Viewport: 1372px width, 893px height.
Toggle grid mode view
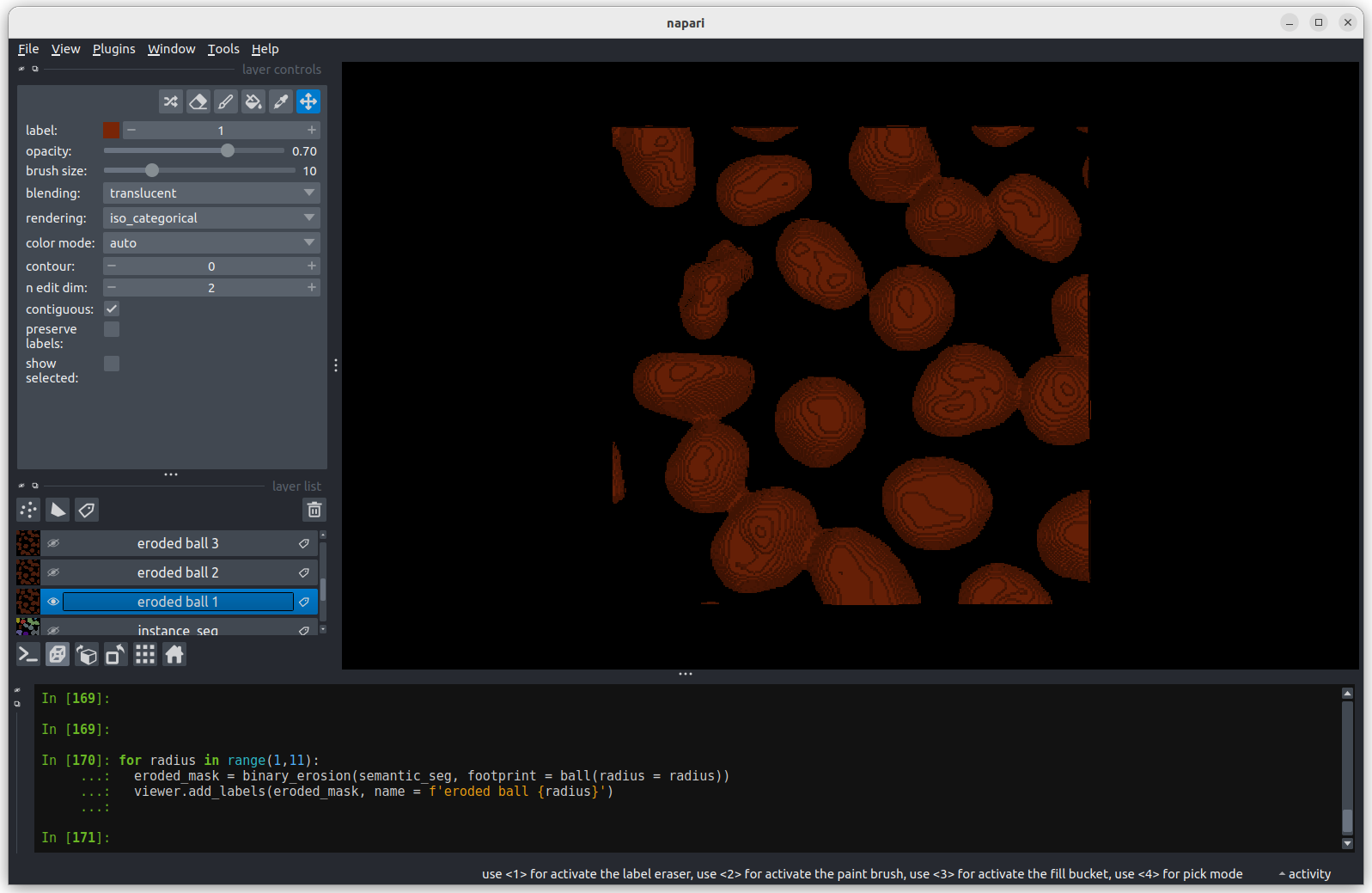point(145,655)
